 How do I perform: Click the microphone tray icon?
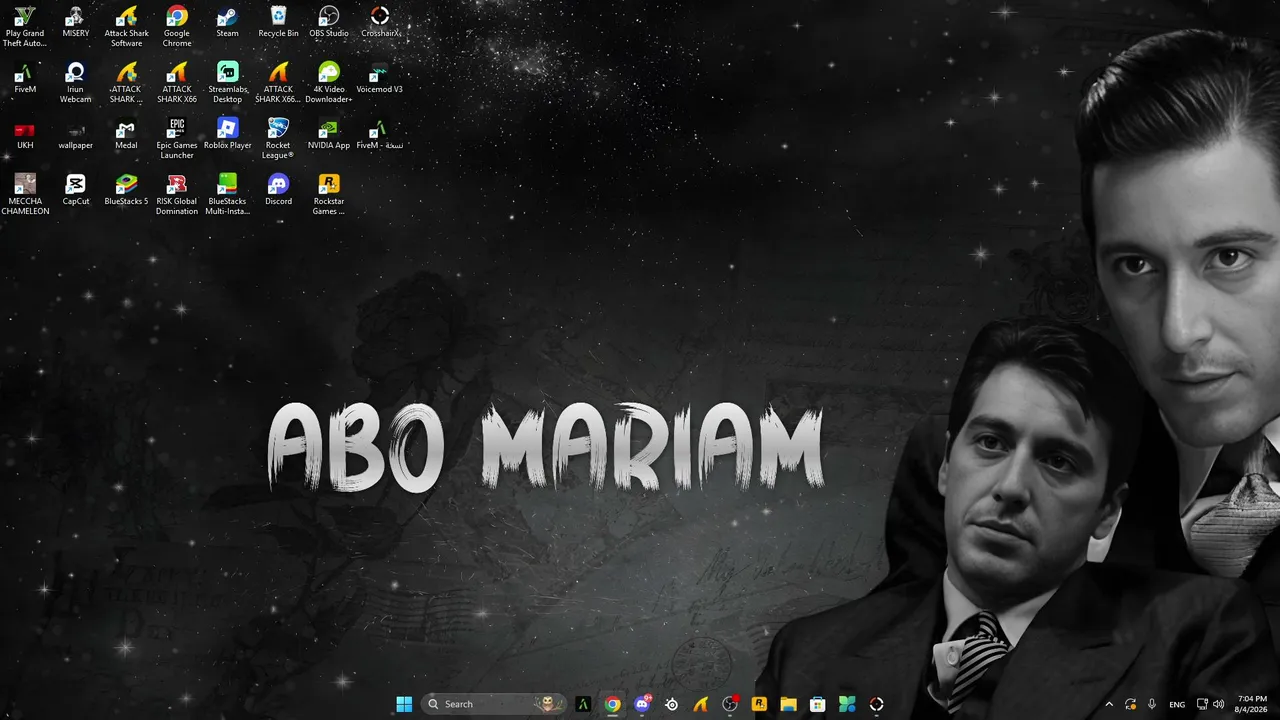(x=1152, y=704)
